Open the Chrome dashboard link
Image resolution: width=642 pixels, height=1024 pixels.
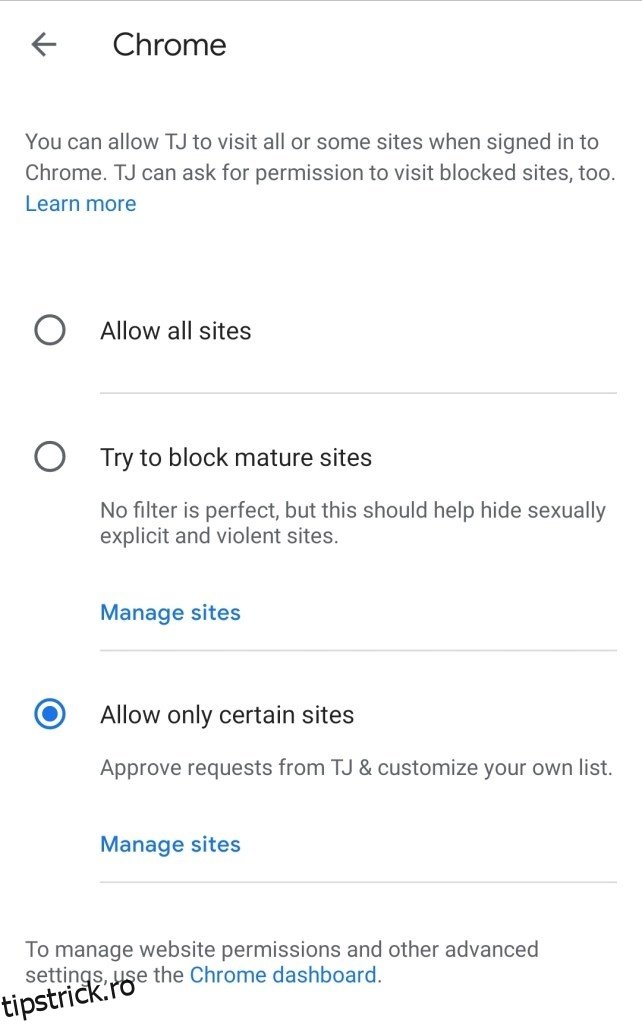pyautogui.click(x=283, y=974)
